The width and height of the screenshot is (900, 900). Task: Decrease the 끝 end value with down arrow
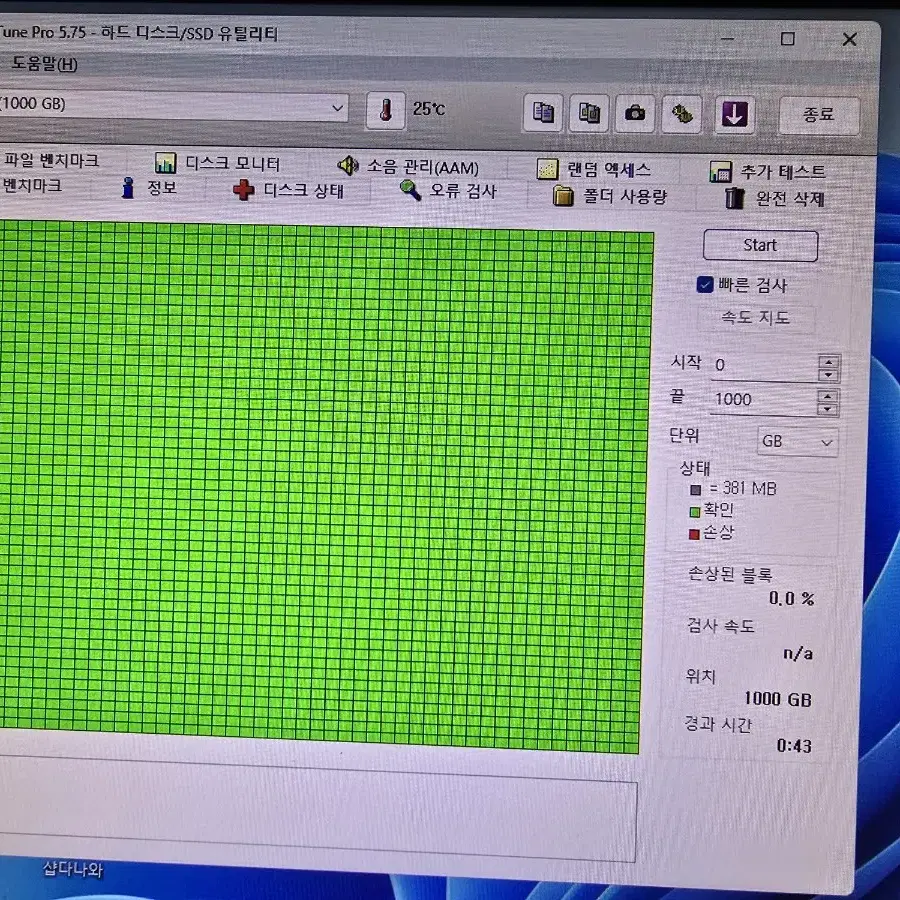pyautogui.click(x=827, y=409)
